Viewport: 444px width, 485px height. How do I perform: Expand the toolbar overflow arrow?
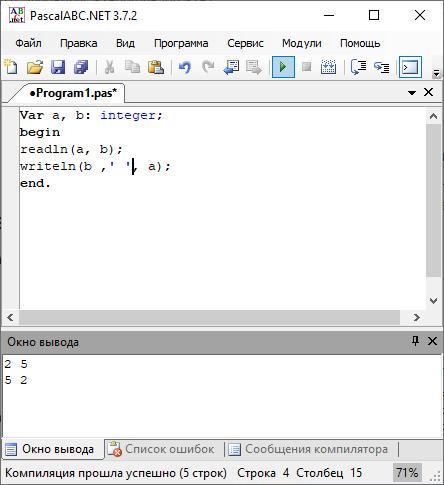point(436,73)
